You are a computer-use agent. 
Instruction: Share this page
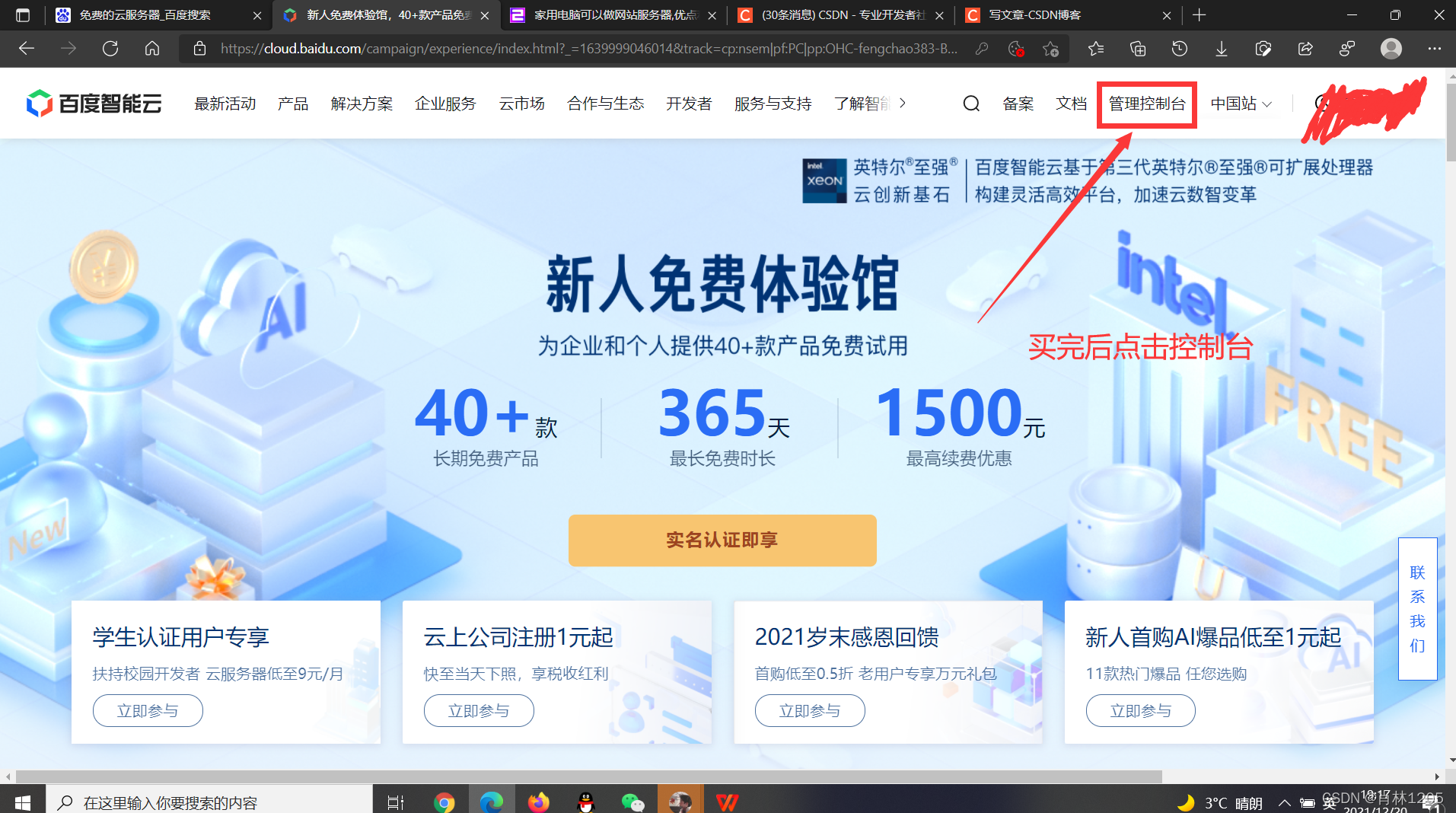pos(1305,49)
